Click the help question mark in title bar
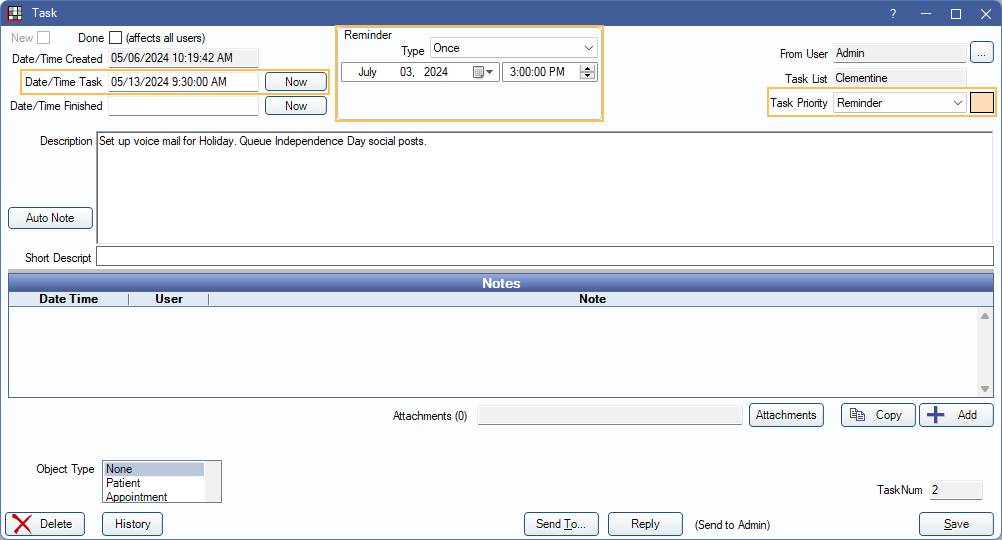The width and height of the screenshot is (1002, 540). tap(892, 13)
